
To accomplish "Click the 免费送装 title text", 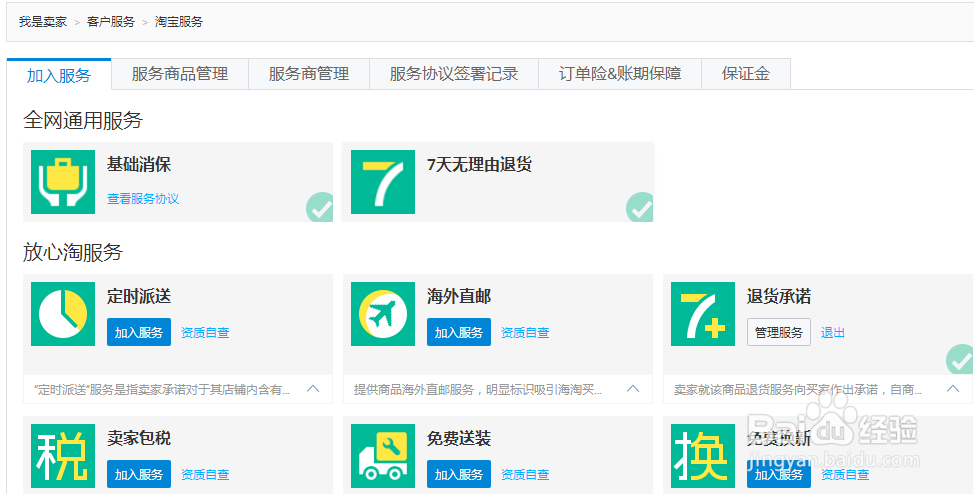I will click(458, 438).
